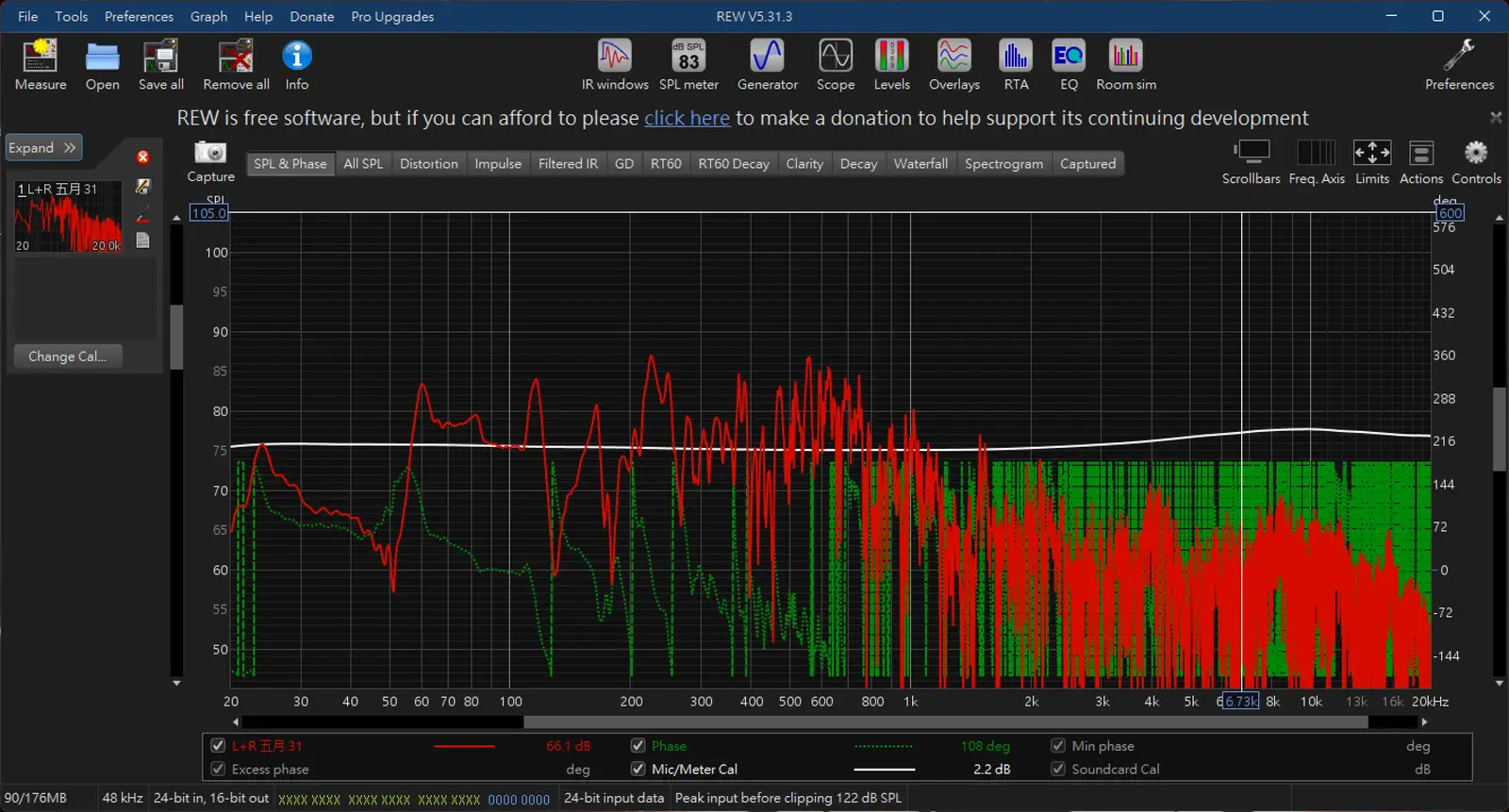Open the Room sim tool
Viewport: 1509px width, 812px height.
pos(1126,56)
